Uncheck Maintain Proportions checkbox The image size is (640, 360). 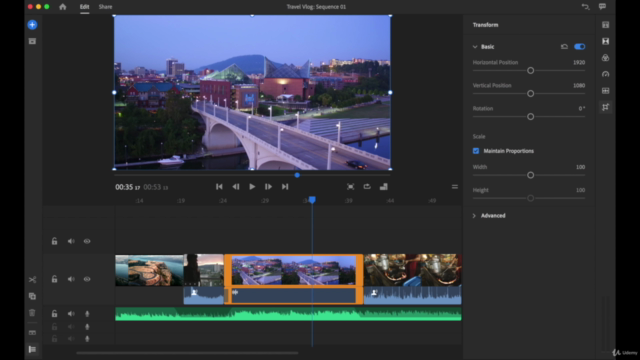(476, 151)
